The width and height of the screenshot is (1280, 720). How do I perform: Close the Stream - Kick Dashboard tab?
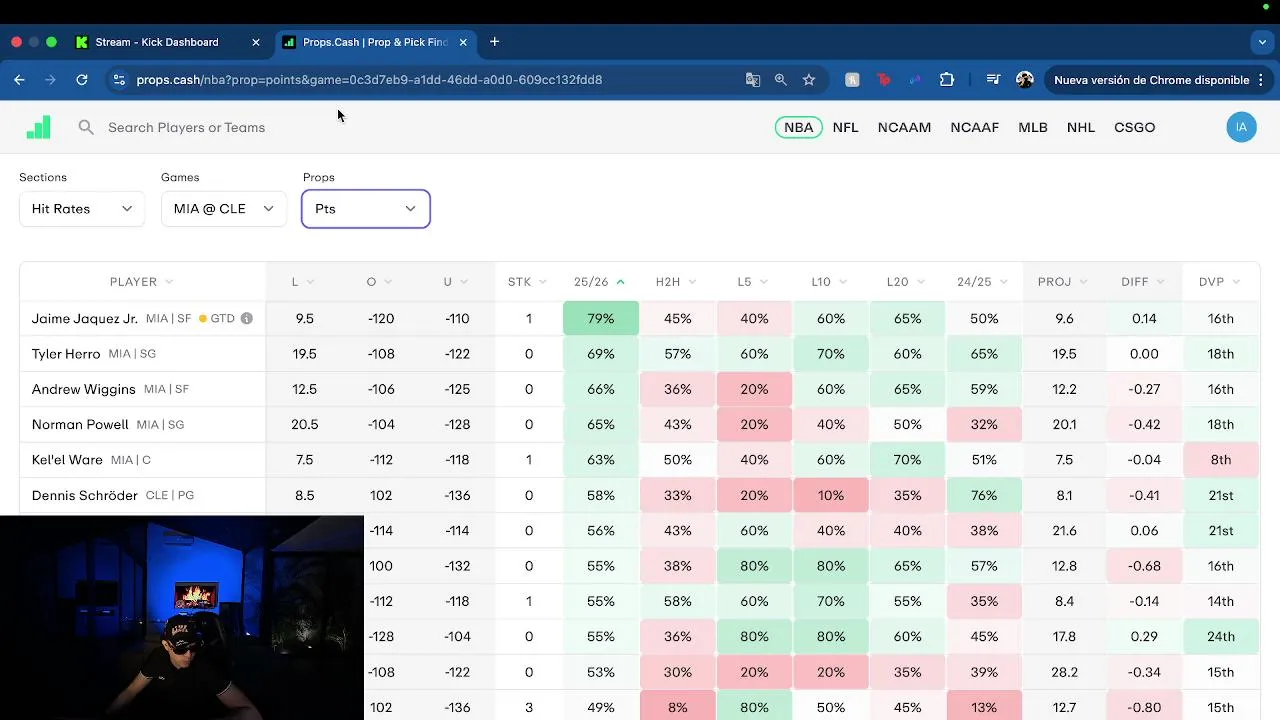click(256, 42)
